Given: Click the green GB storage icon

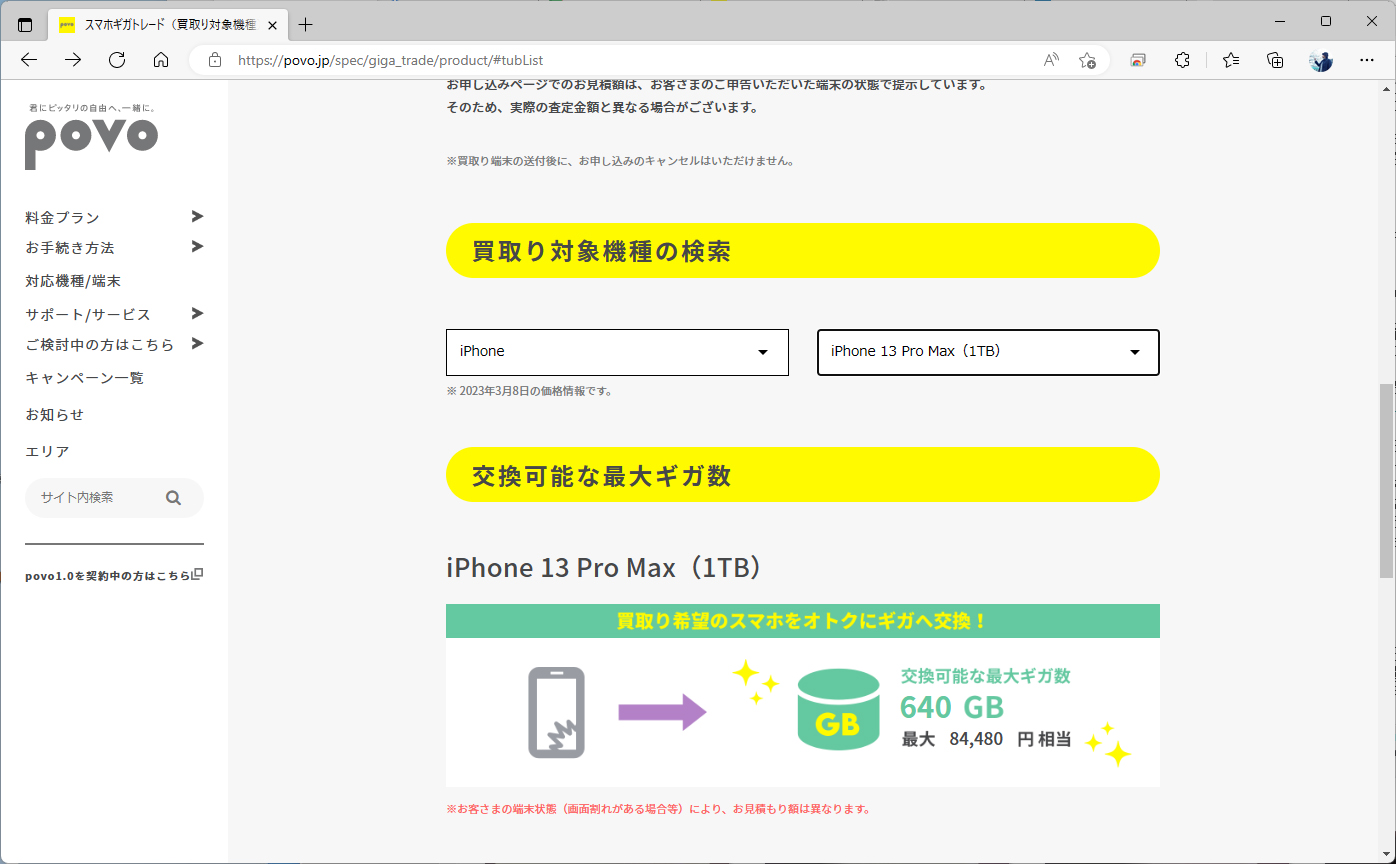Looking at the screenshot, I should [x=838, y=709].
